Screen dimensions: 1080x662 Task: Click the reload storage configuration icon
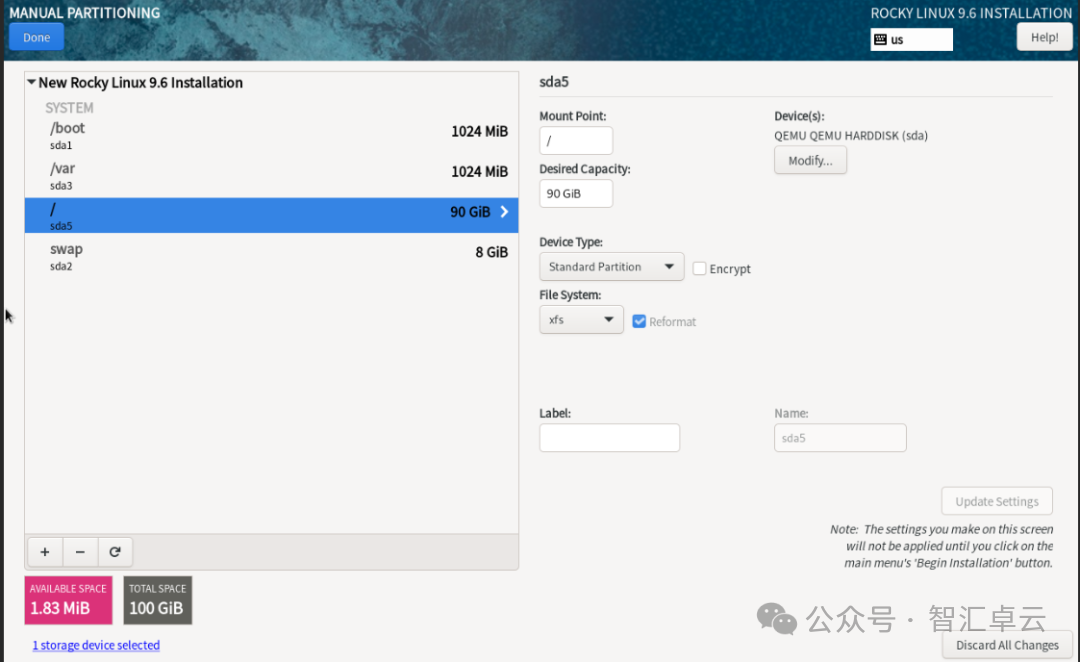[x=115, y=552]
